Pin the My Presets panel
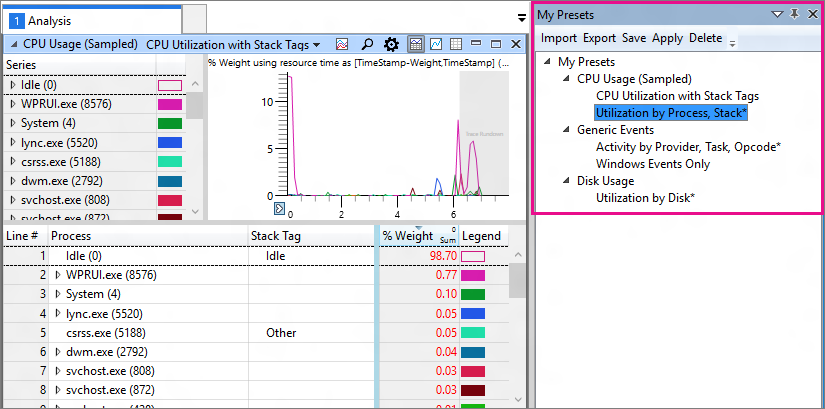The width and height of the screenshot is (825, 409). [x=794, y=14]
